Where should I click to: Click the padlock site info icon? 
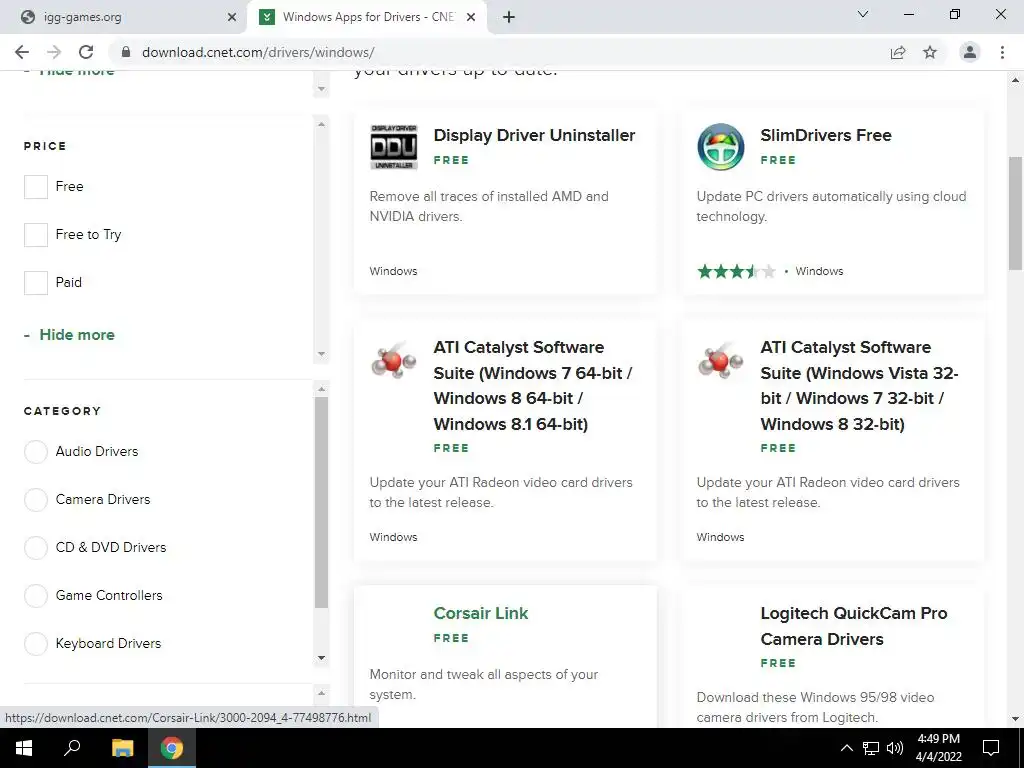(126, 52)
